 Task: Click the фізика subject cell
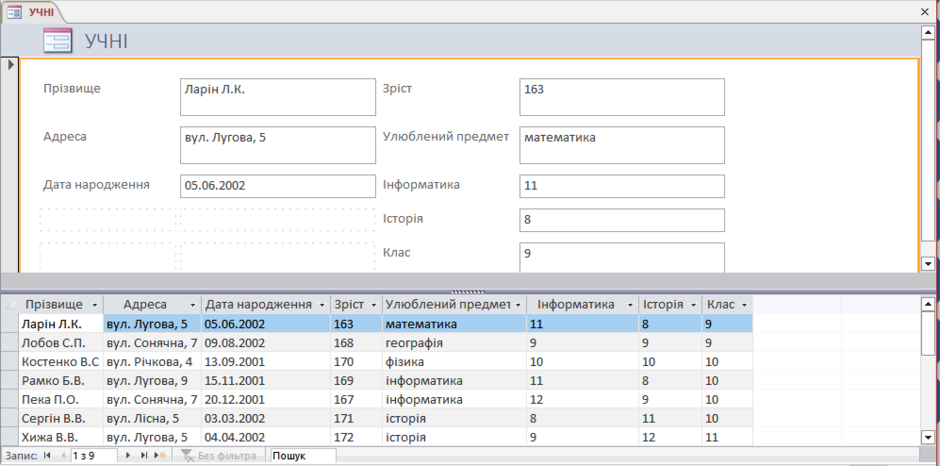[x=454, y=362]
